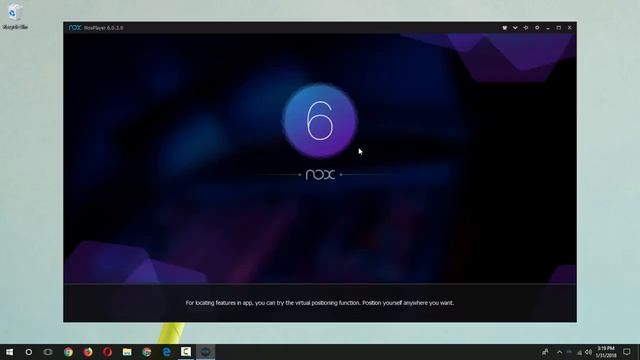
Task: Open Cortana search circle in taskbar
Action: tap(29, 352)
